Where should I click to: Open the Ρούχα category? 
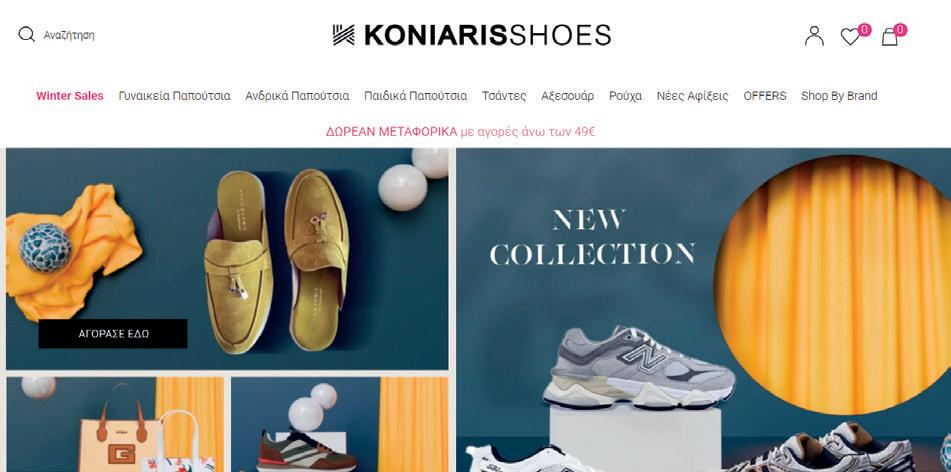[x=625, y=96]
